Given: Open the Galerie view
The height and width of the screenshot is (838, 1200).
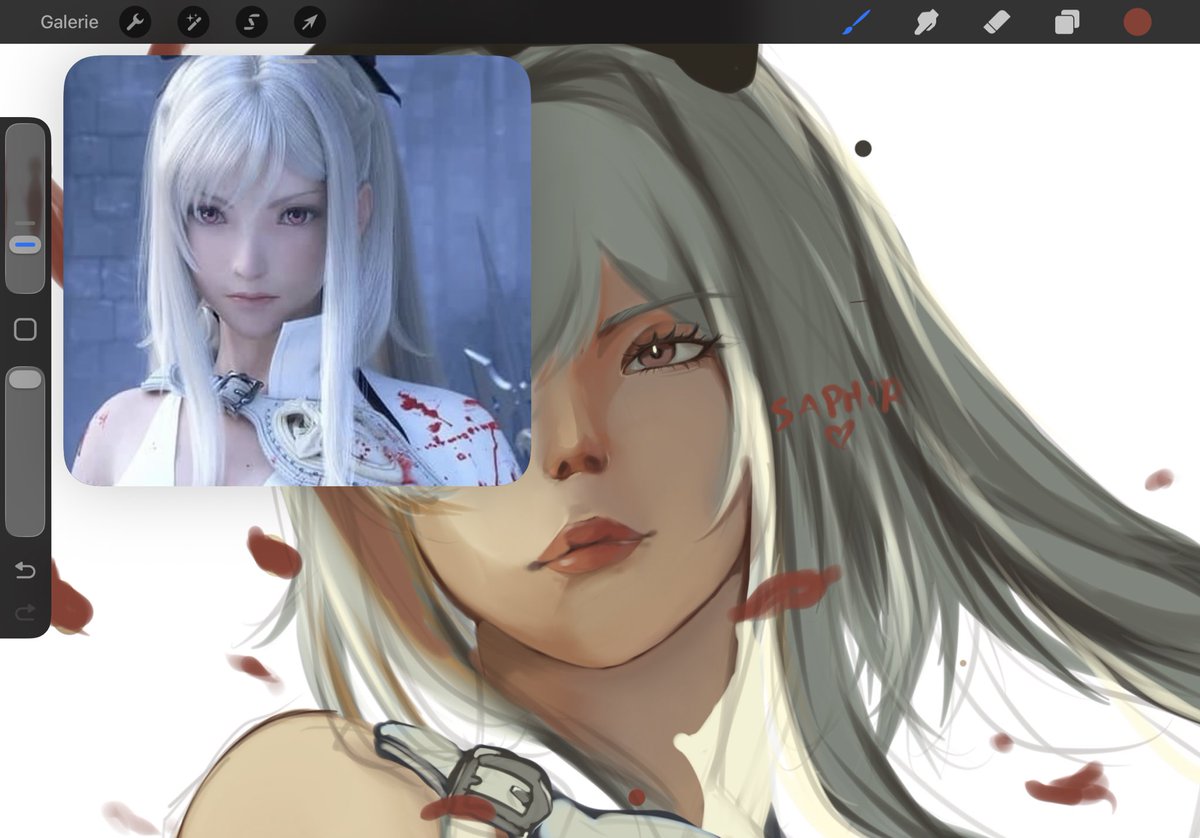Looking at the screenshot, I should [x=69, y=22].
